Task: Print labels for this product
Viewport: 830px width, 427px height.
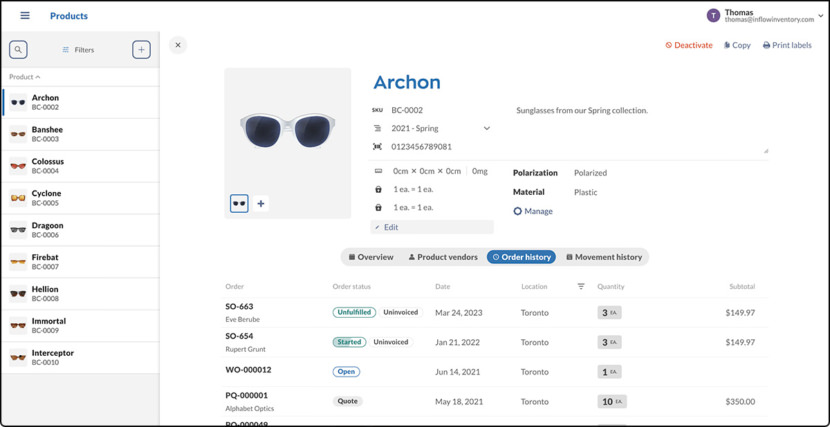Action: click(x=787, y=45)
